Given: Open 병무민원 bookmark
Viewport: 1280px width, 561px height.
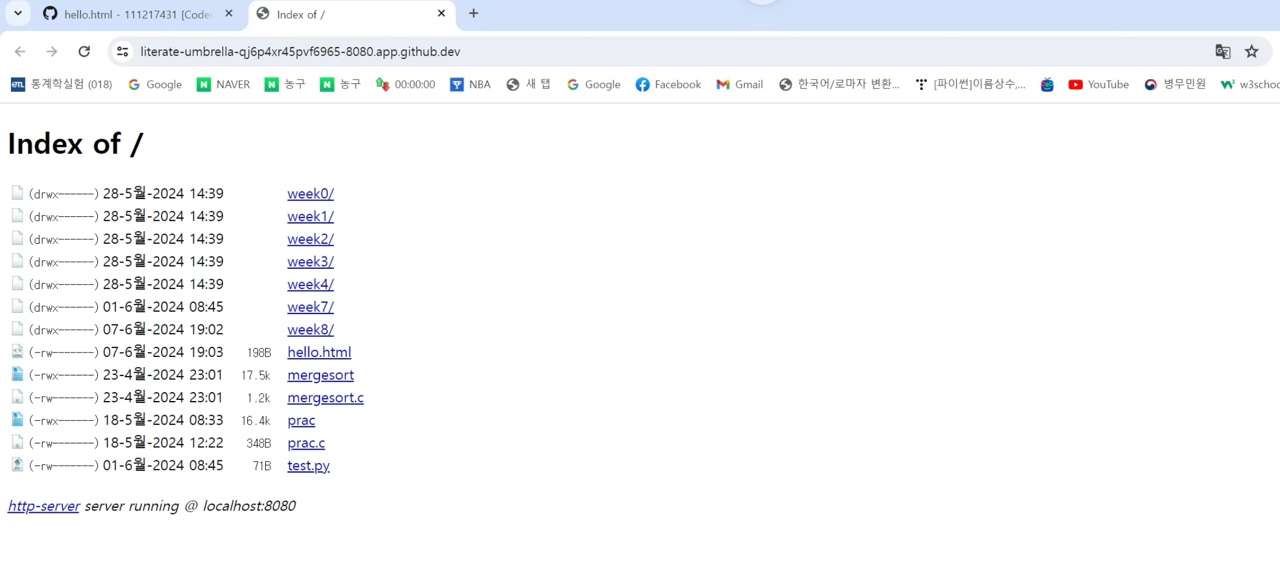Looking at the screenshot, I should click(1175, 85).
